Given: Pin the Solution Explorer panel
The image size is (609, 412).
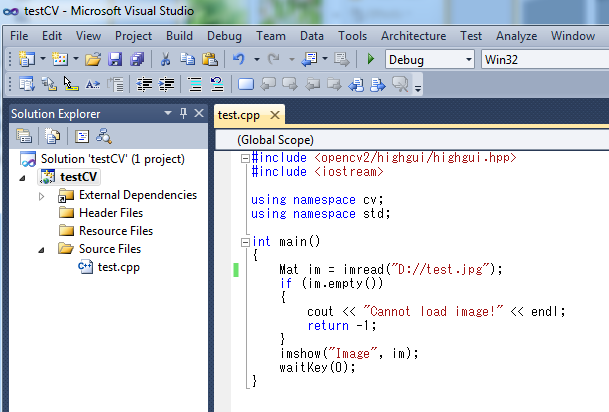Looking at the screenshot, I should click(183, 113).
